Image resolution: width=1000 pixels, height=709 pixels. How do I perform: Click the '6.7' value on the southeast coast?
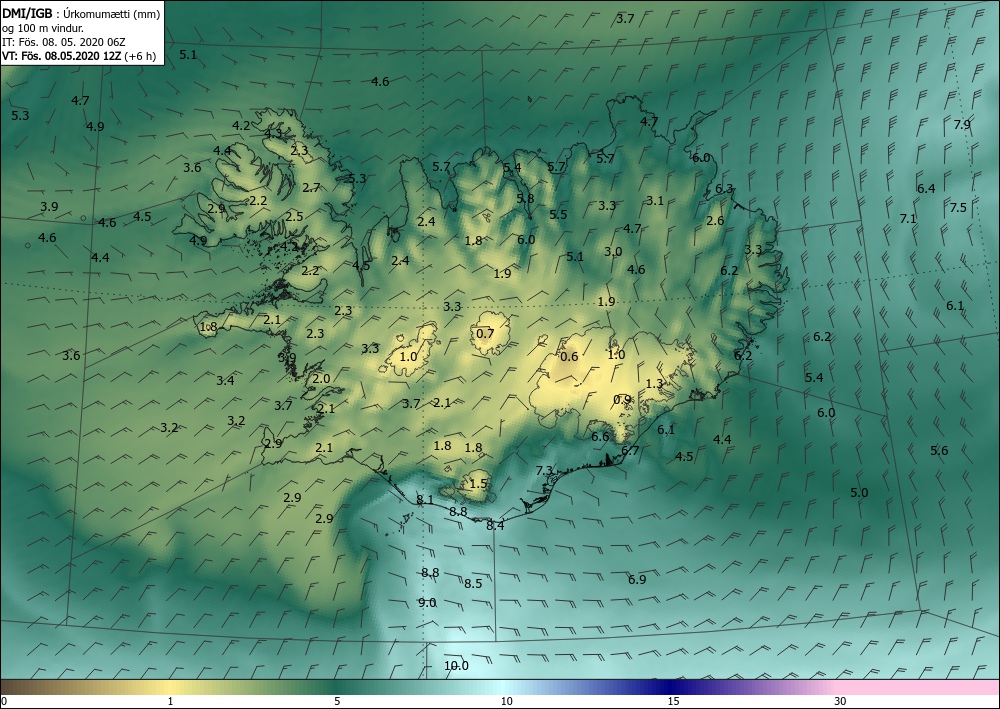tap(629, 451)
